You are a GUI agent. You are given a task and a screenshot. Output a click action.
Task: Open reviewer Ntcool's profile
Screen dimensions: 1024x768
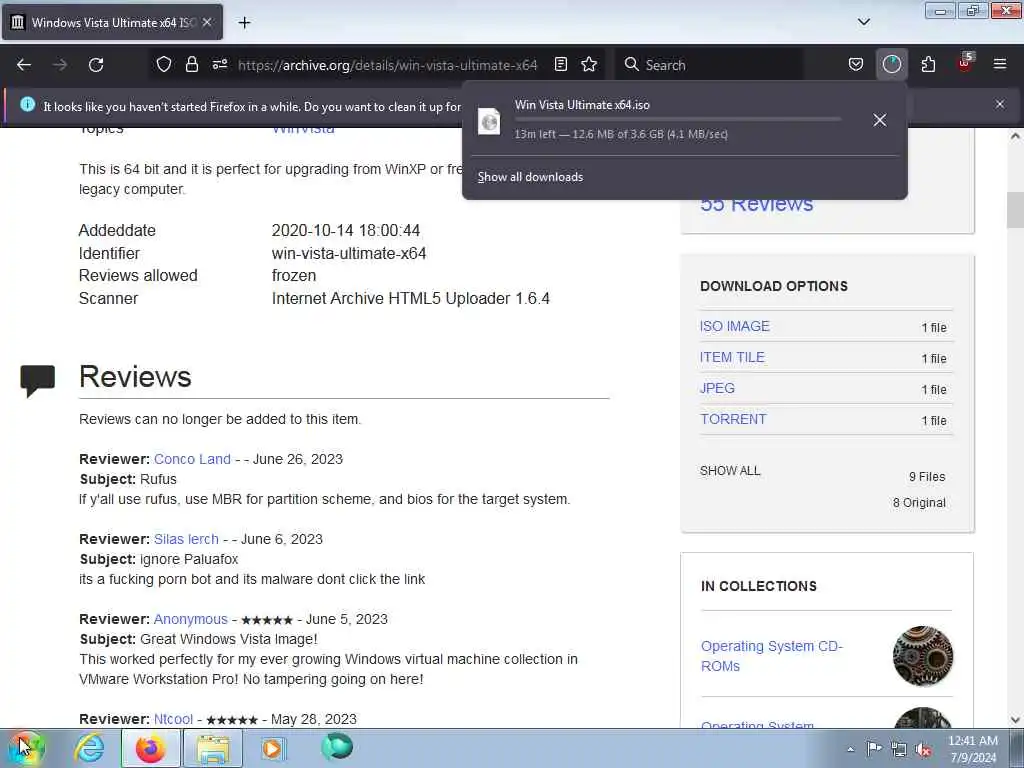click(173, 719)
